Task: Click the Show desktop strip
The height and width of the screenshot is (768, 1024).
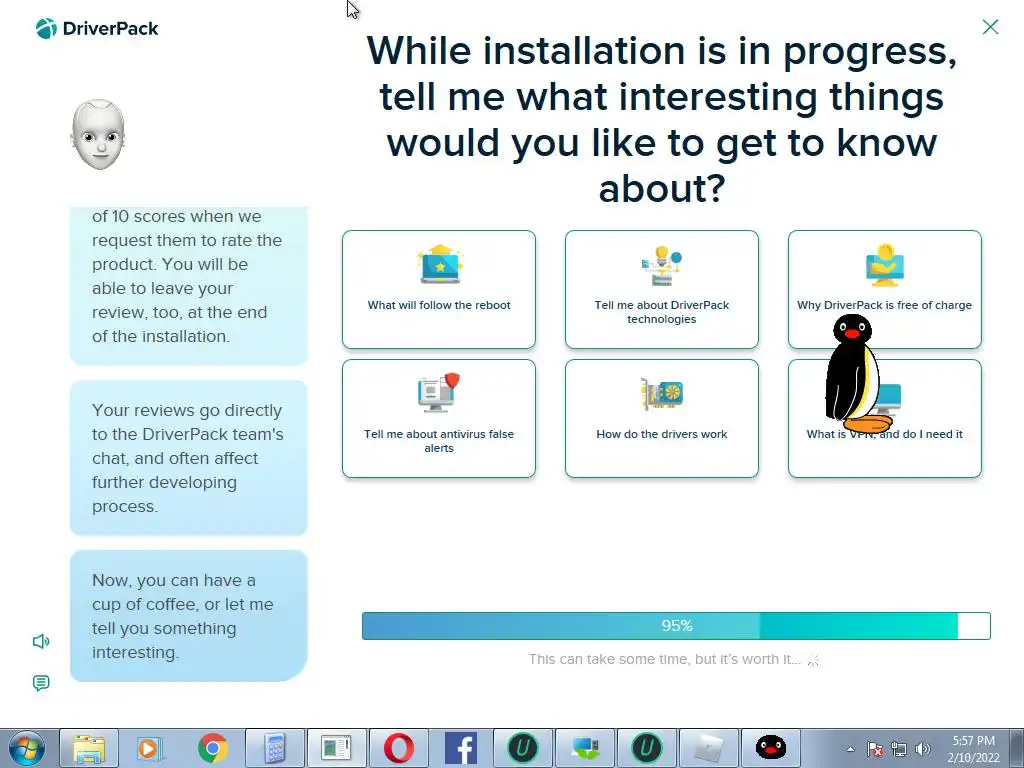Action: click(1017, 748)
